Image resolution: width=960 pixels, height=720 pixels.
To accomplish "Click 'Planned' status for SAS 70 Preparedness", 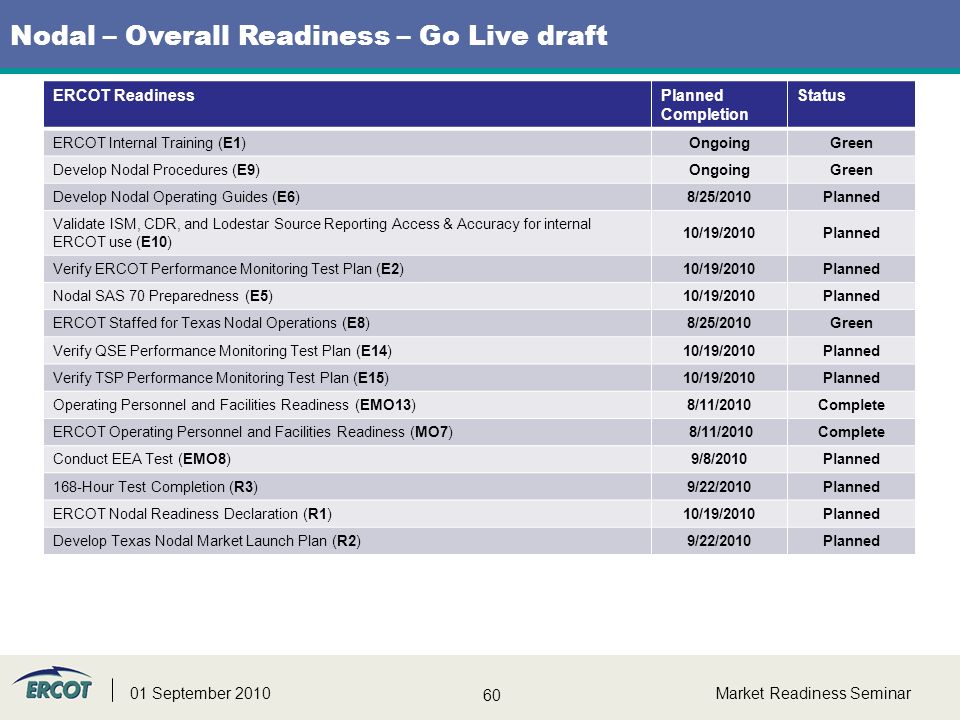I will (x=851, y=296).
